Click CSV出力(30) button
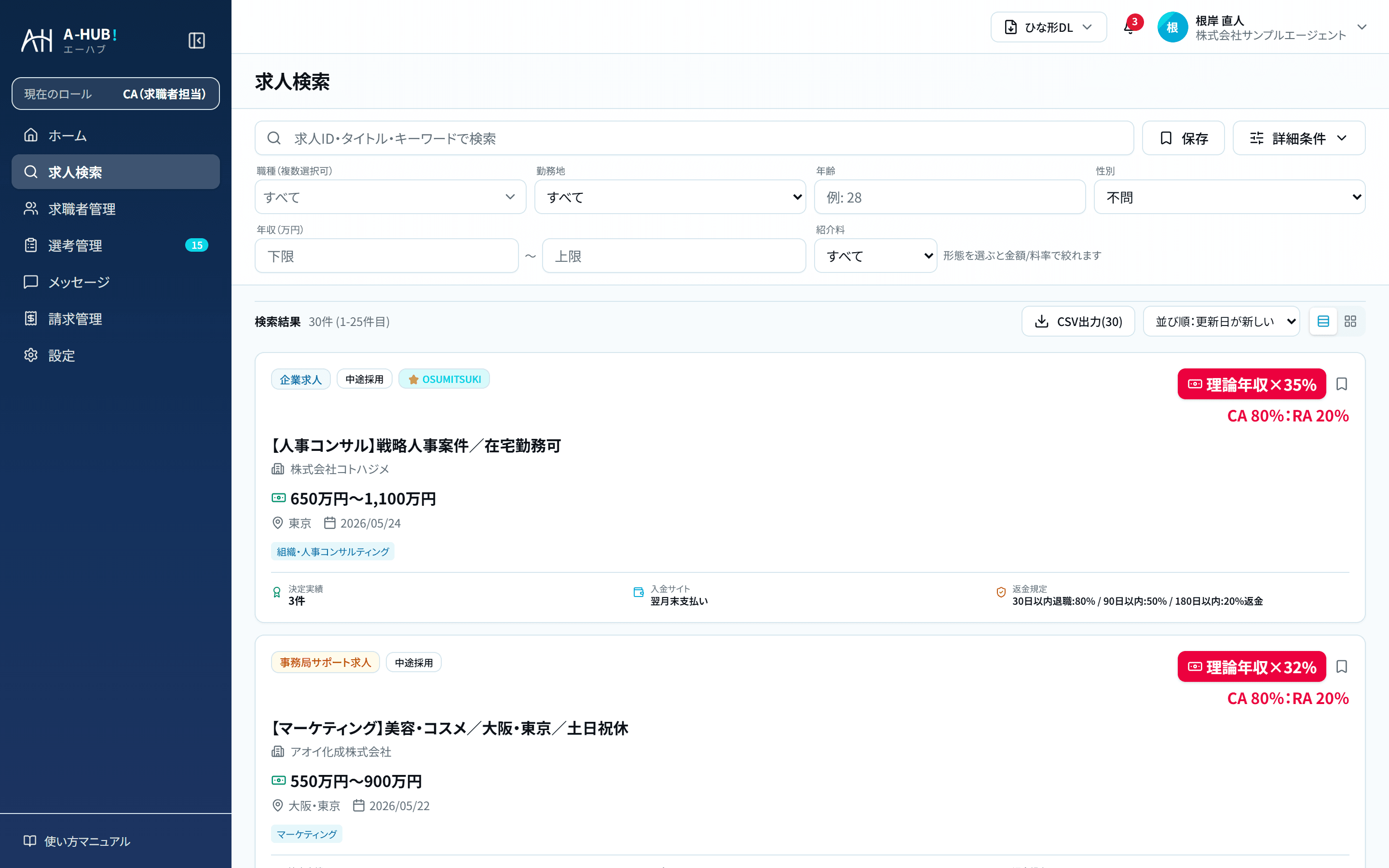Viewport: 1389px width, 868px height. pyautogui.click(x=1078, y=322)
